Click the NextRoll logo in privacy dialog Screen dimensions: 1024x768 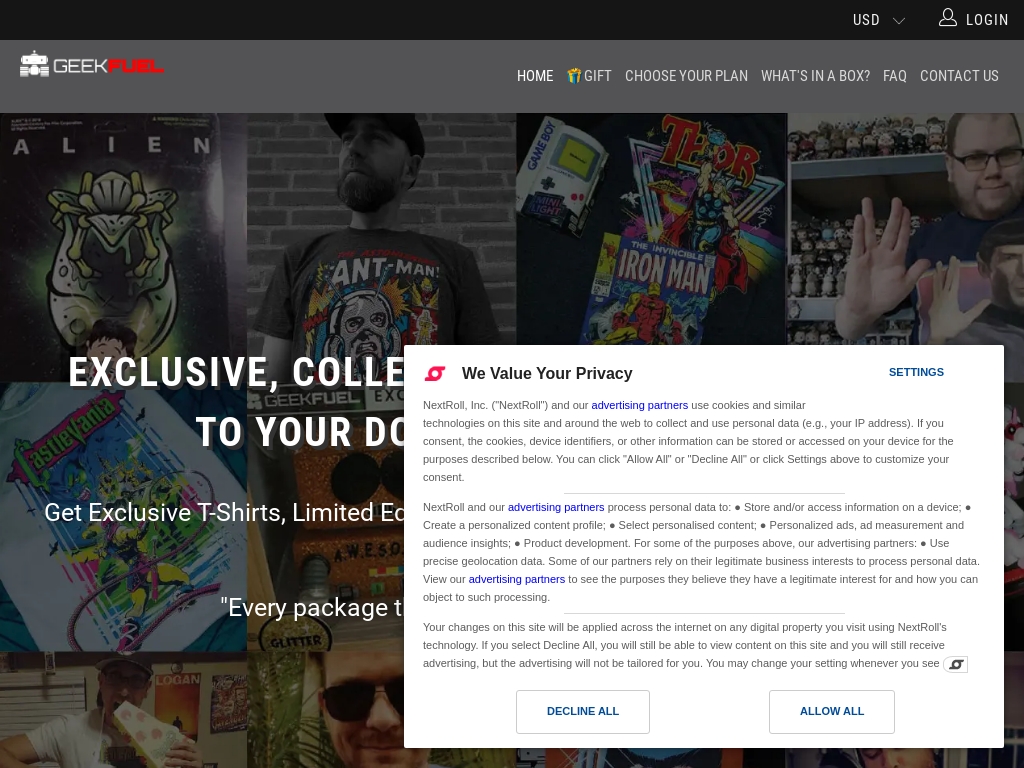click(x=435, y=374)
